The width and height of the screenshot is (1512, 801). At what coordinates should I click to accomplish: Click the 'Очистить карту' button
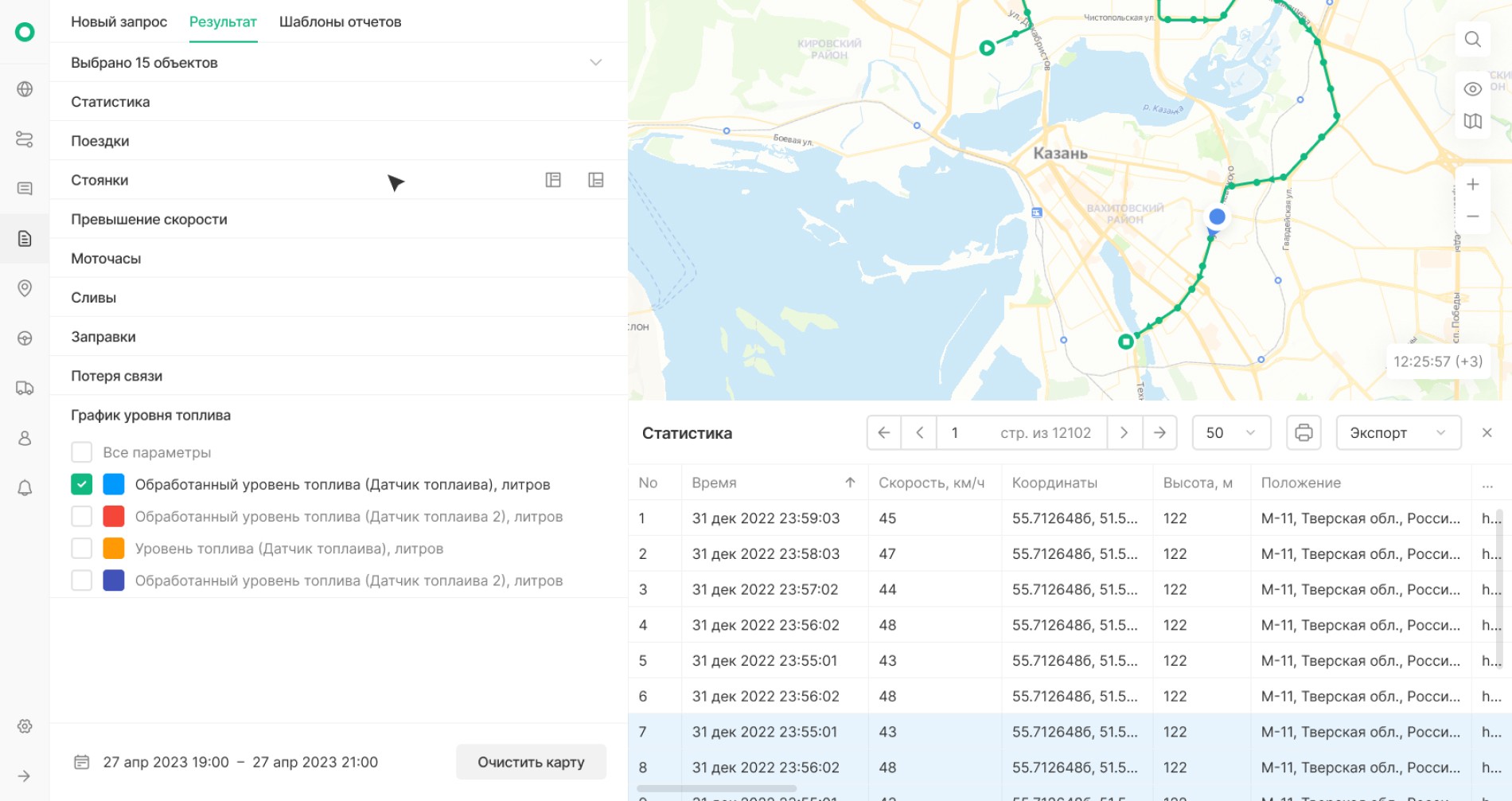point(531,762)
